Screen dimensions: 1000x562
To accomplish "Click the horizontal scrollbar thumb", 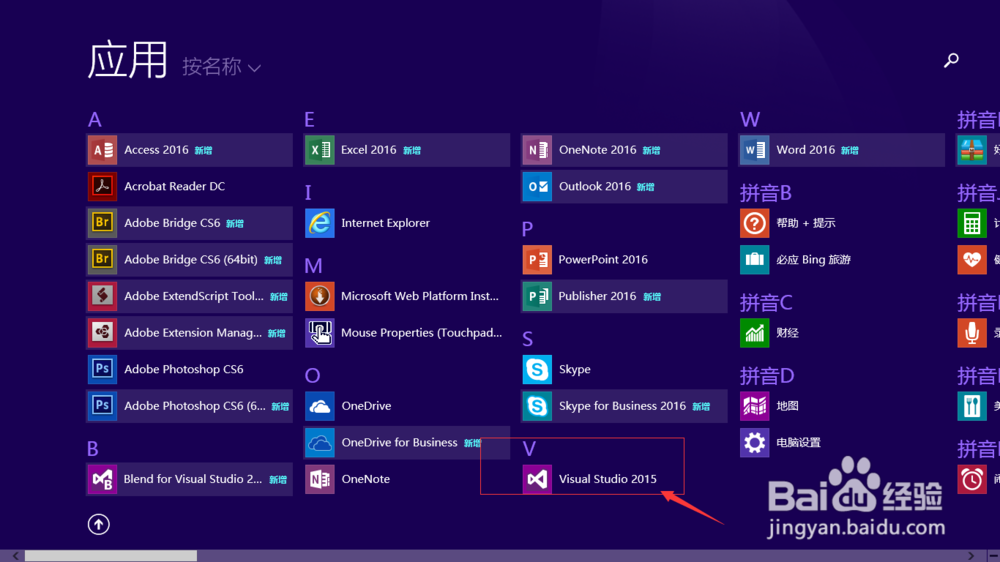I will (x=111, y=556).
